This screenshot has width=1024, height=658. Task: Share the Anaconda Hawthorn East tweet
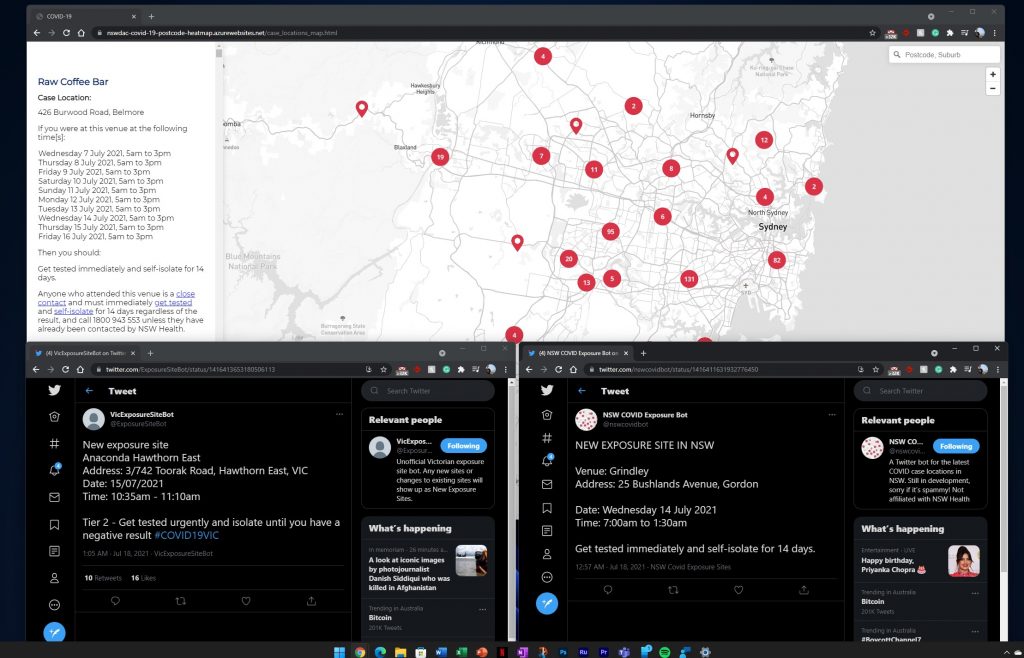pos(312,601)
